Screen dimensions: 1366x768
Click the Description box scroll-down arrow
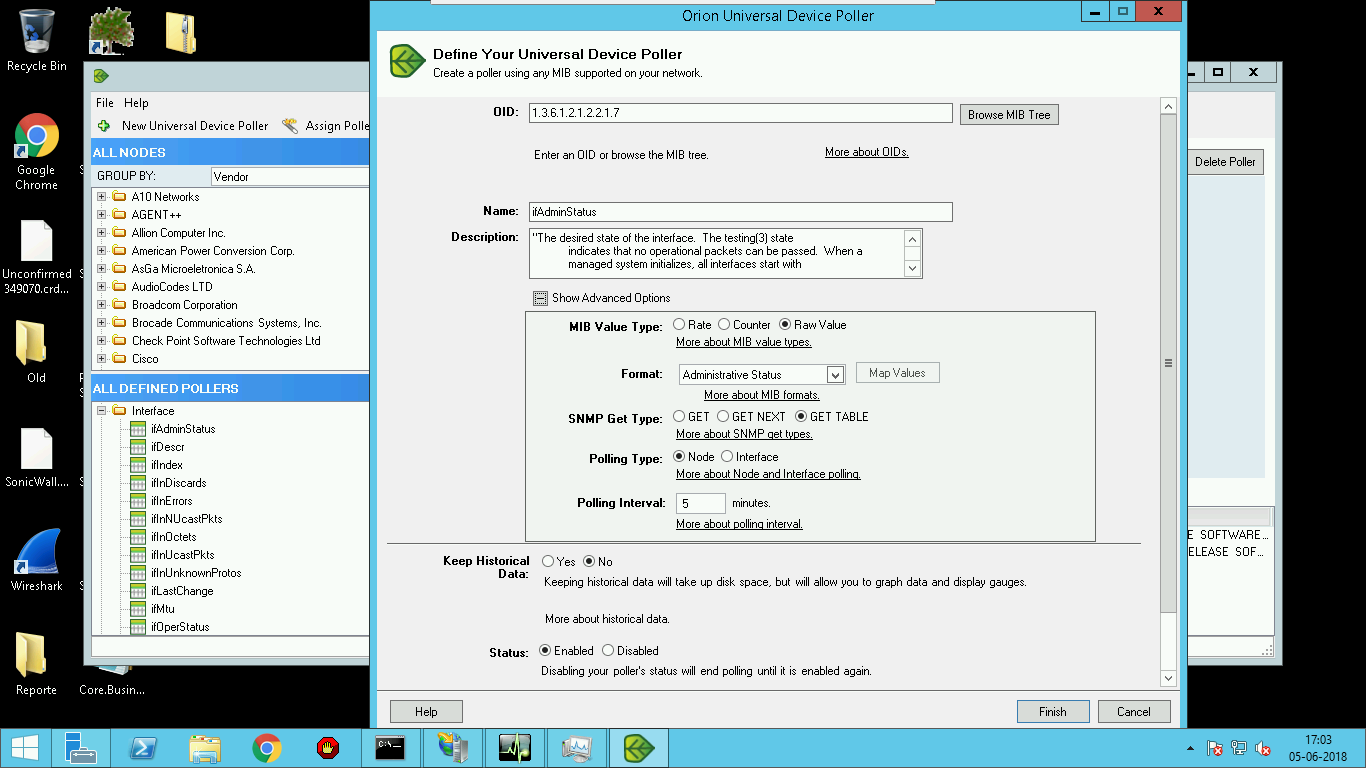pos(911,268)
